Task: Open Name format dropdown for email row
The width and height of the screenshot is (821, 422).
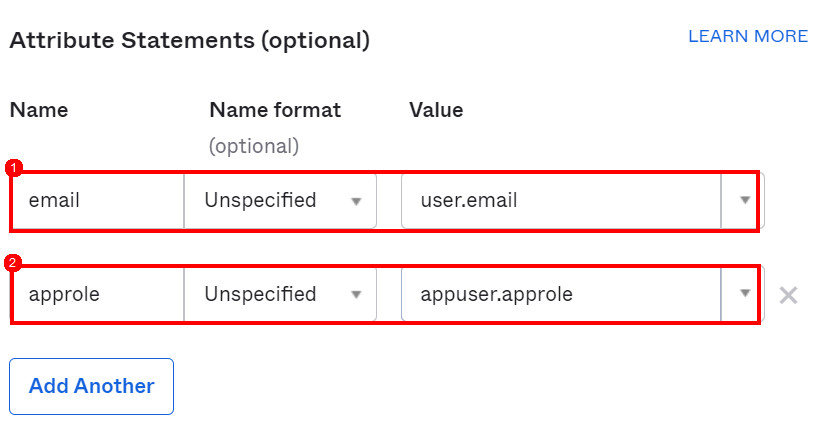Action: pyautogui.click(x=279, y=200)
